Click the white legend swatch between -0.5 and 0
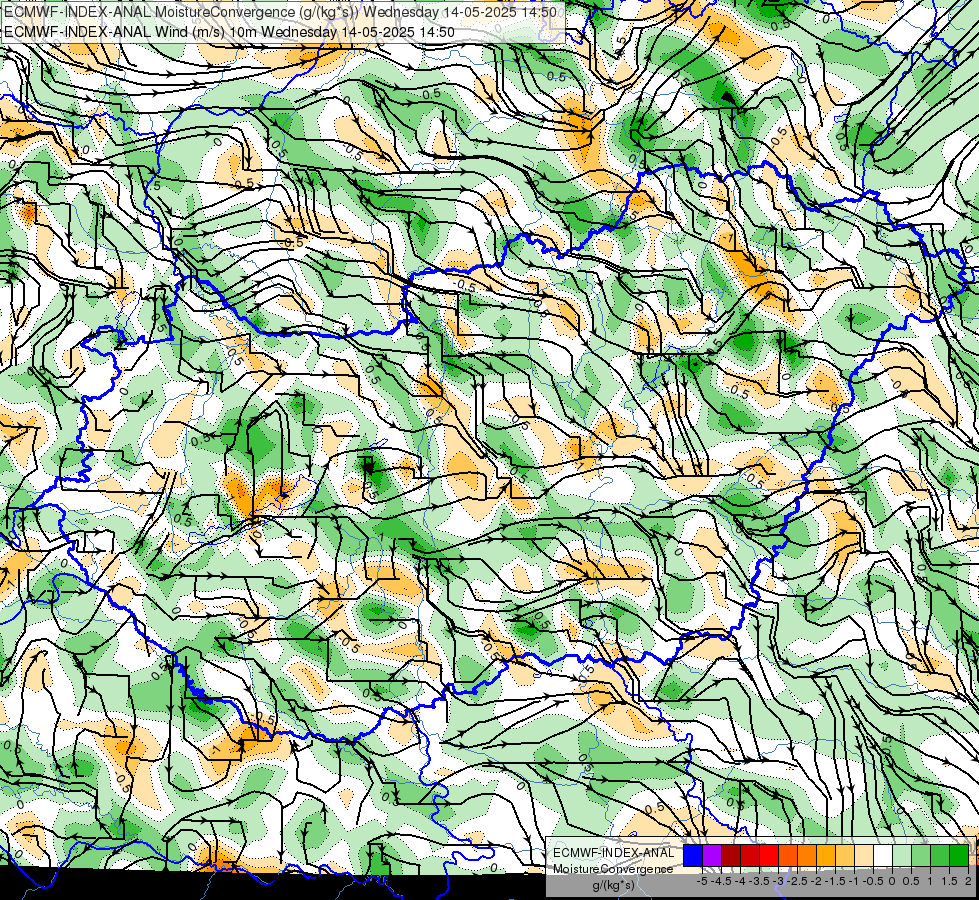This screenshot has height=900, width=979. [883, 856]
